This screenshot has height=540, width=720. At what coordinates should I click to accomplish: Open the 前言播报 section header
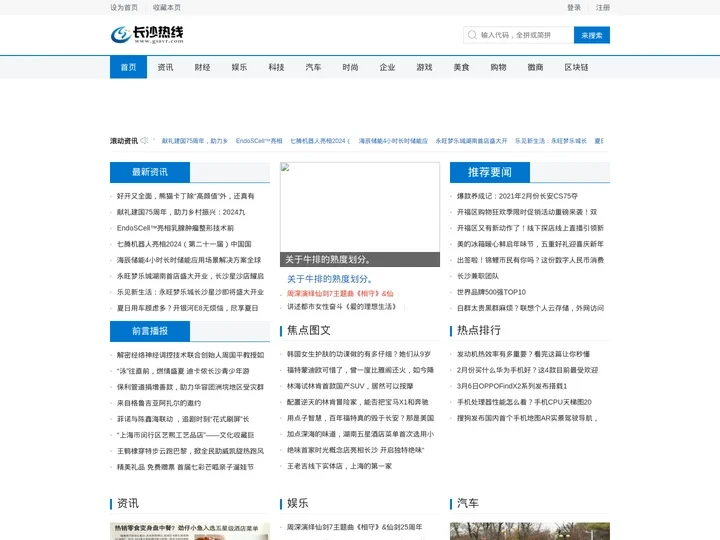click(150, 331)
